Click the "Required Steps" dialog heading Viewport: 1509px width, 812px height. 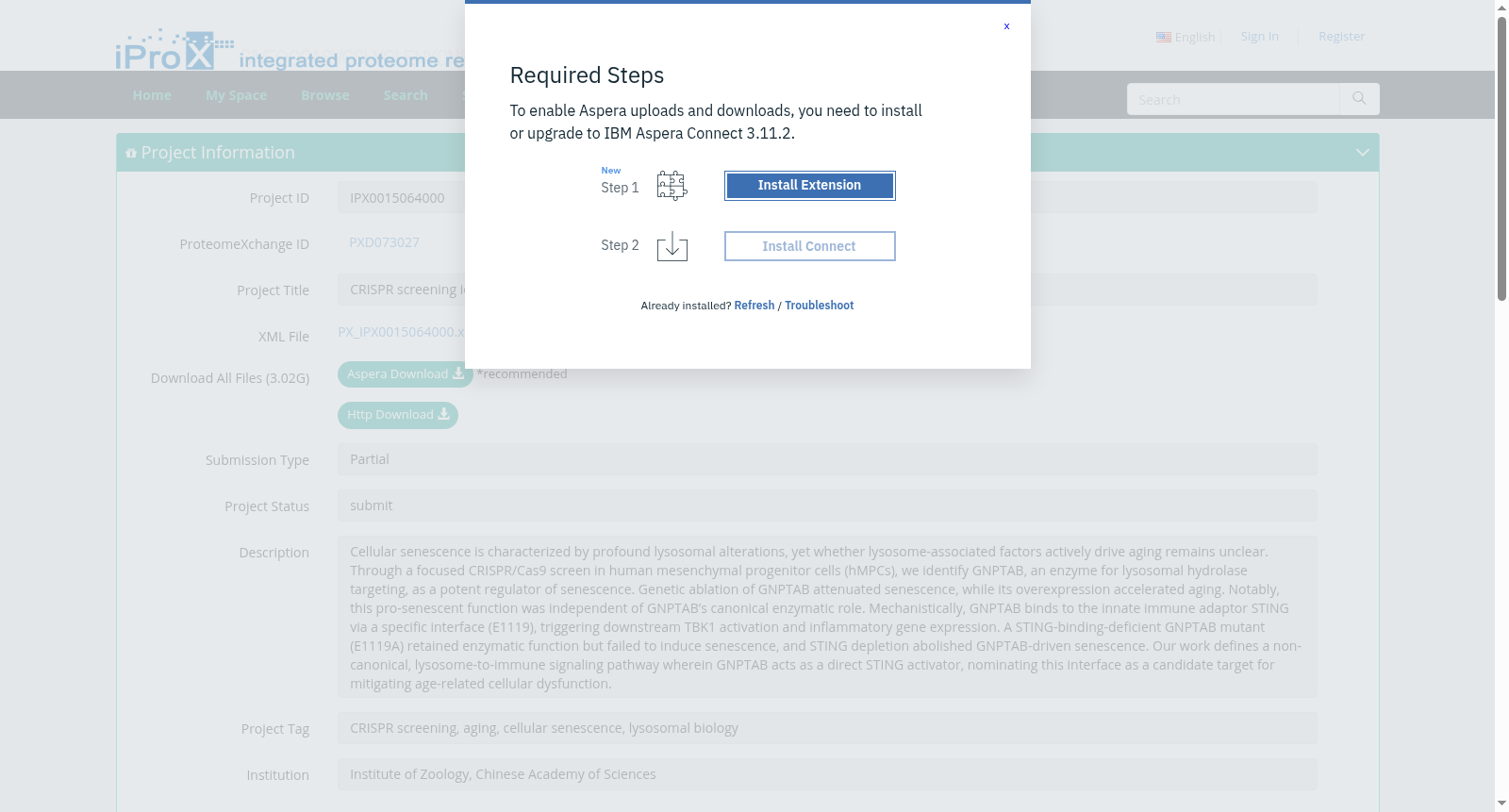click(x=587, y=75)
